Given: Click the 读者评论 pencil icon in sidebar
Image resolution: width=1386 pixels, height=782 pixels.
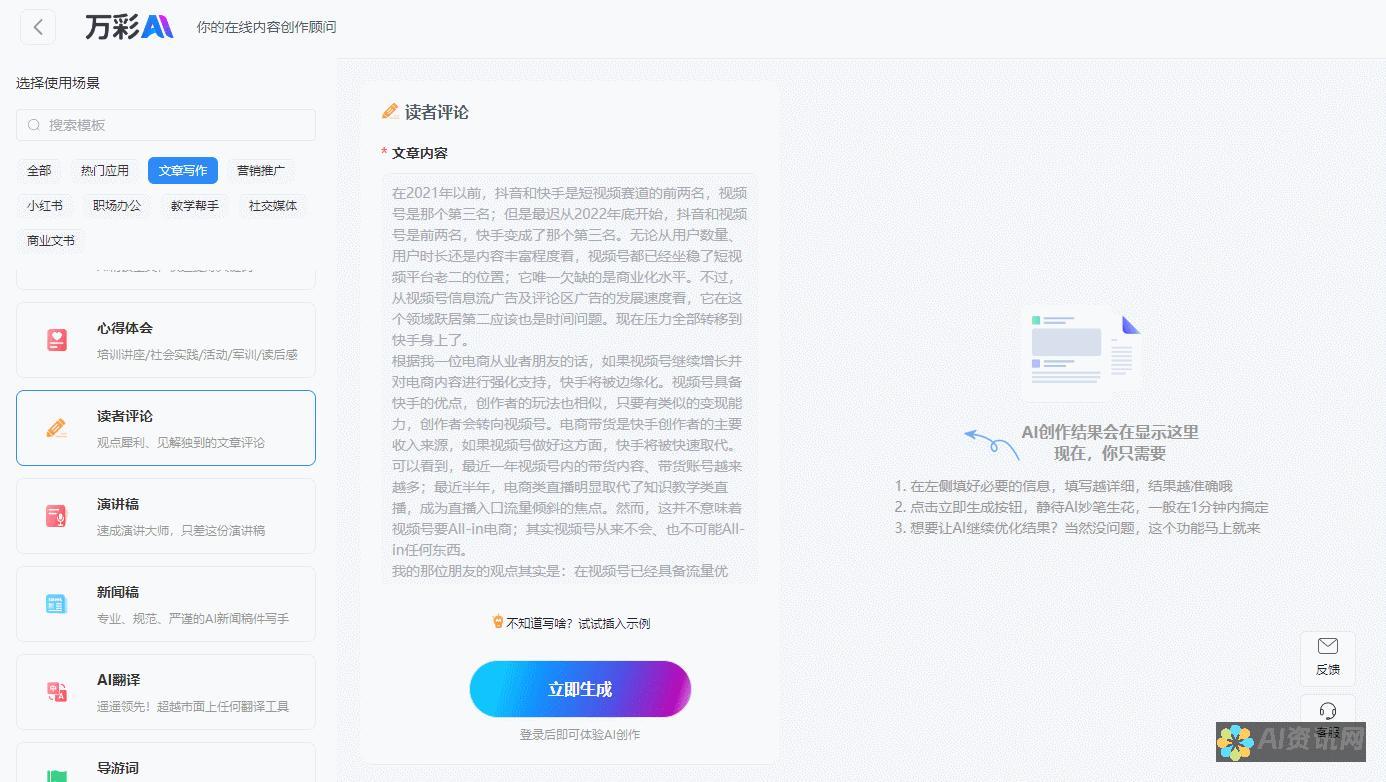Looking at the screenshot, I should [57, 428].
